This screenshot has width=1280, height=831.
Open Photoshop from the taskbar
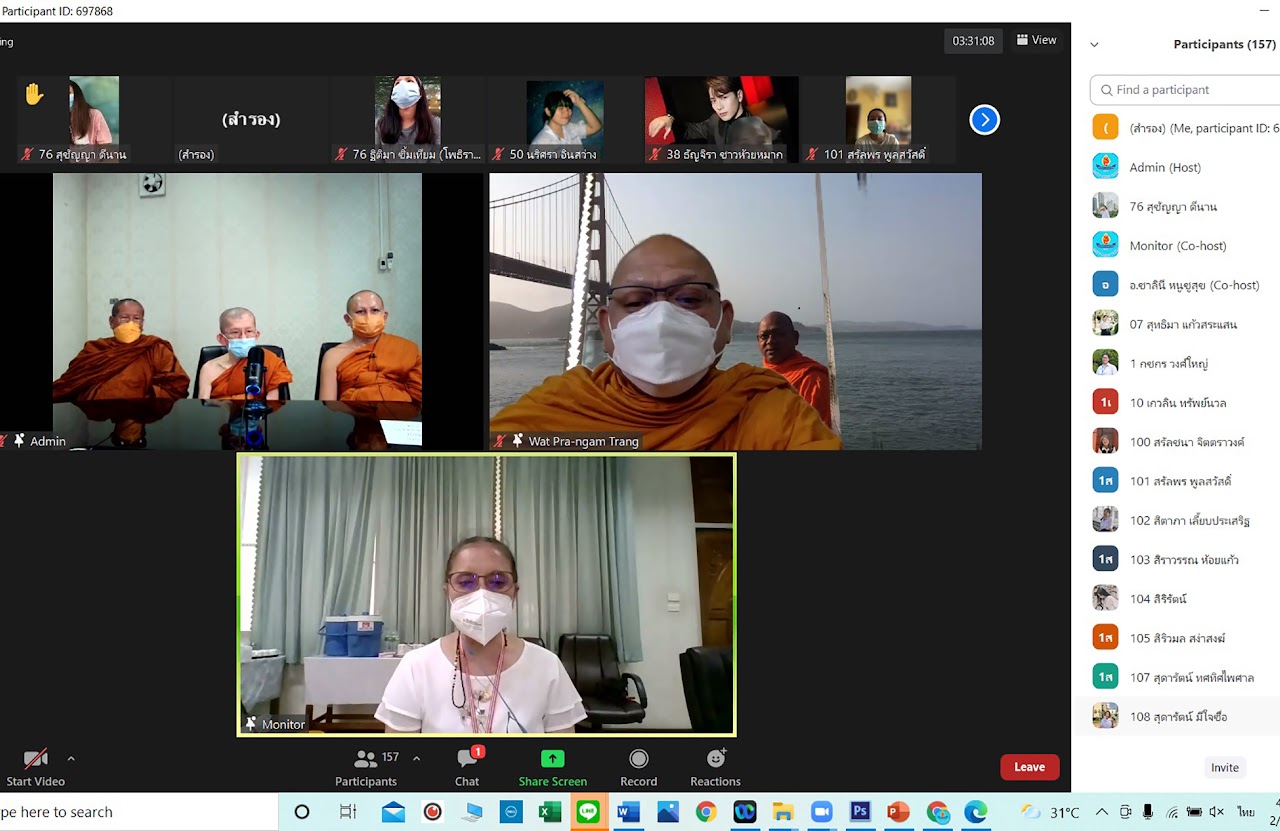pyautogui.click(x=860, y=812)
